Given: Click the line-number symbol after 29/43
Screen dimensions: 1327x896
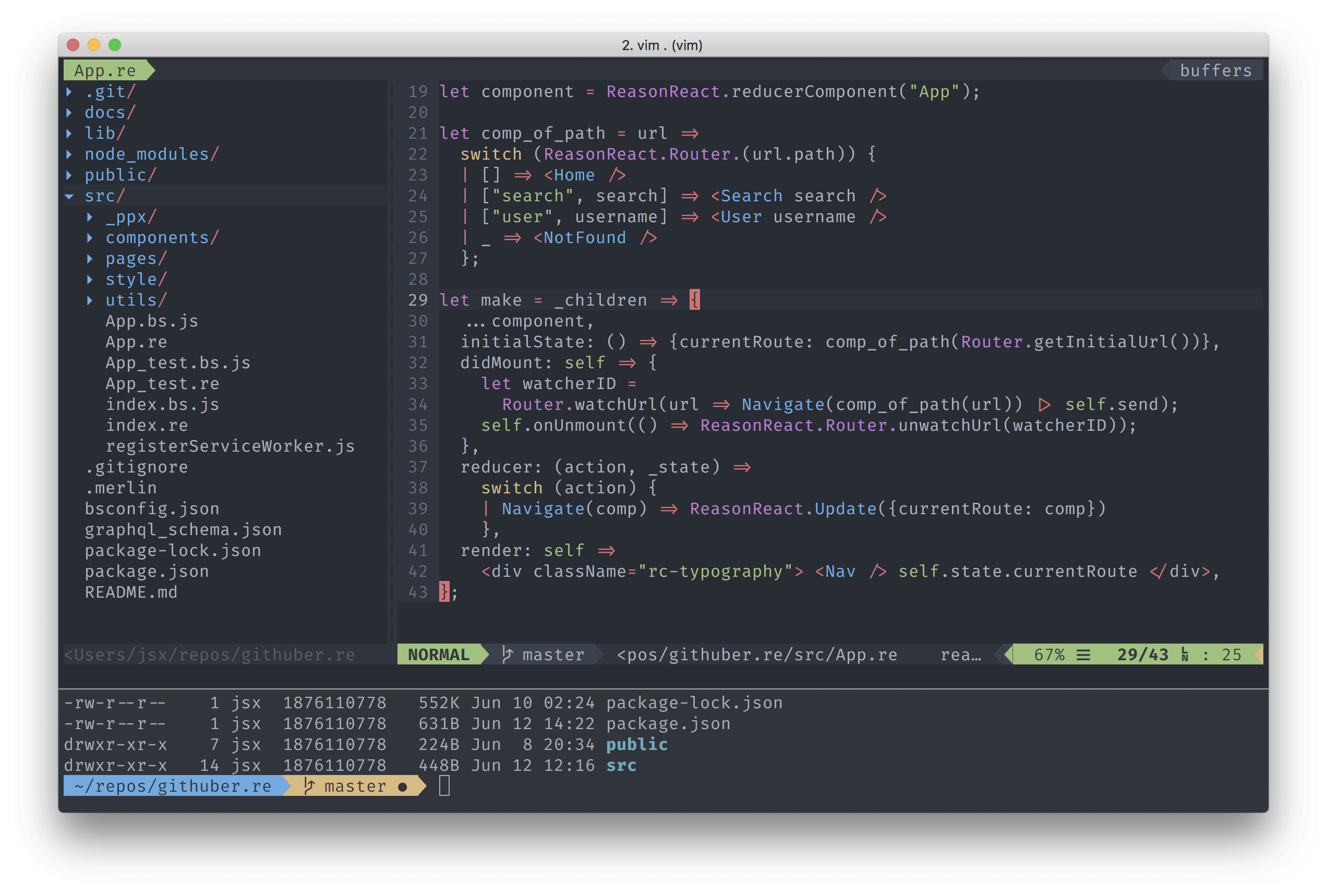Looking at the screenshot, I should 1185,655.
